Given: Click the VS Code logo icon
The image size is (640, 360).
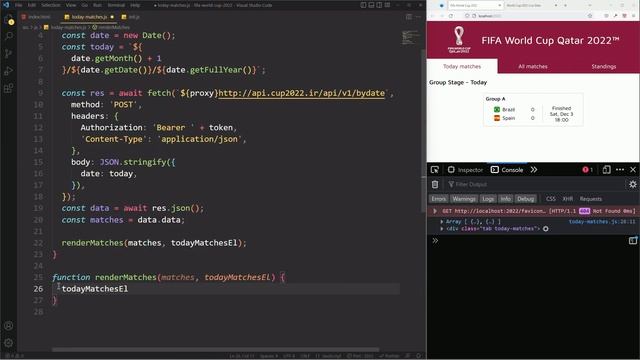Looking at the screenshot, I should 6,5.
